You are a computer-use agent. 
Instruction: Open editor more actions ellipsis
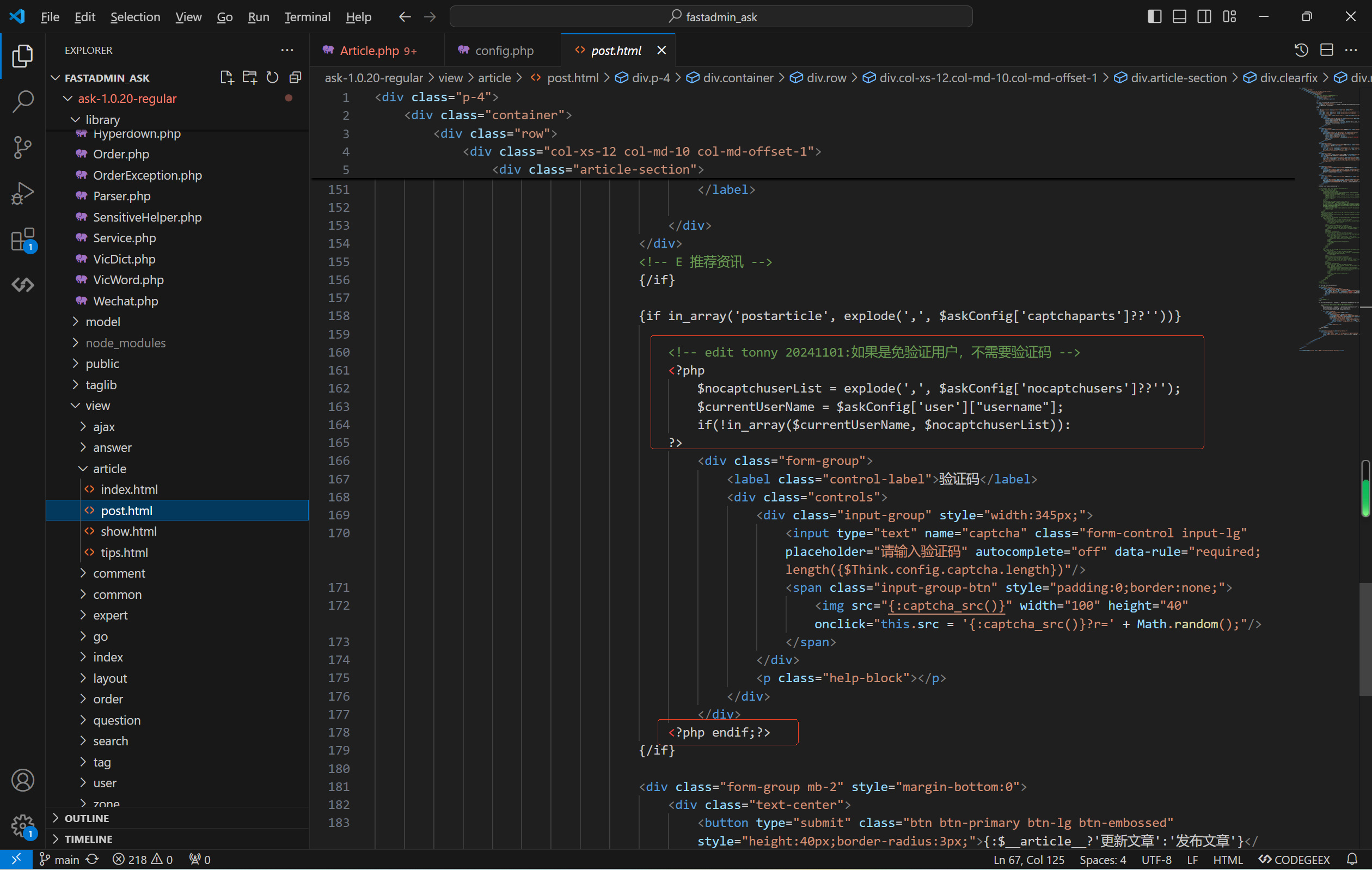click(1351, 50)
